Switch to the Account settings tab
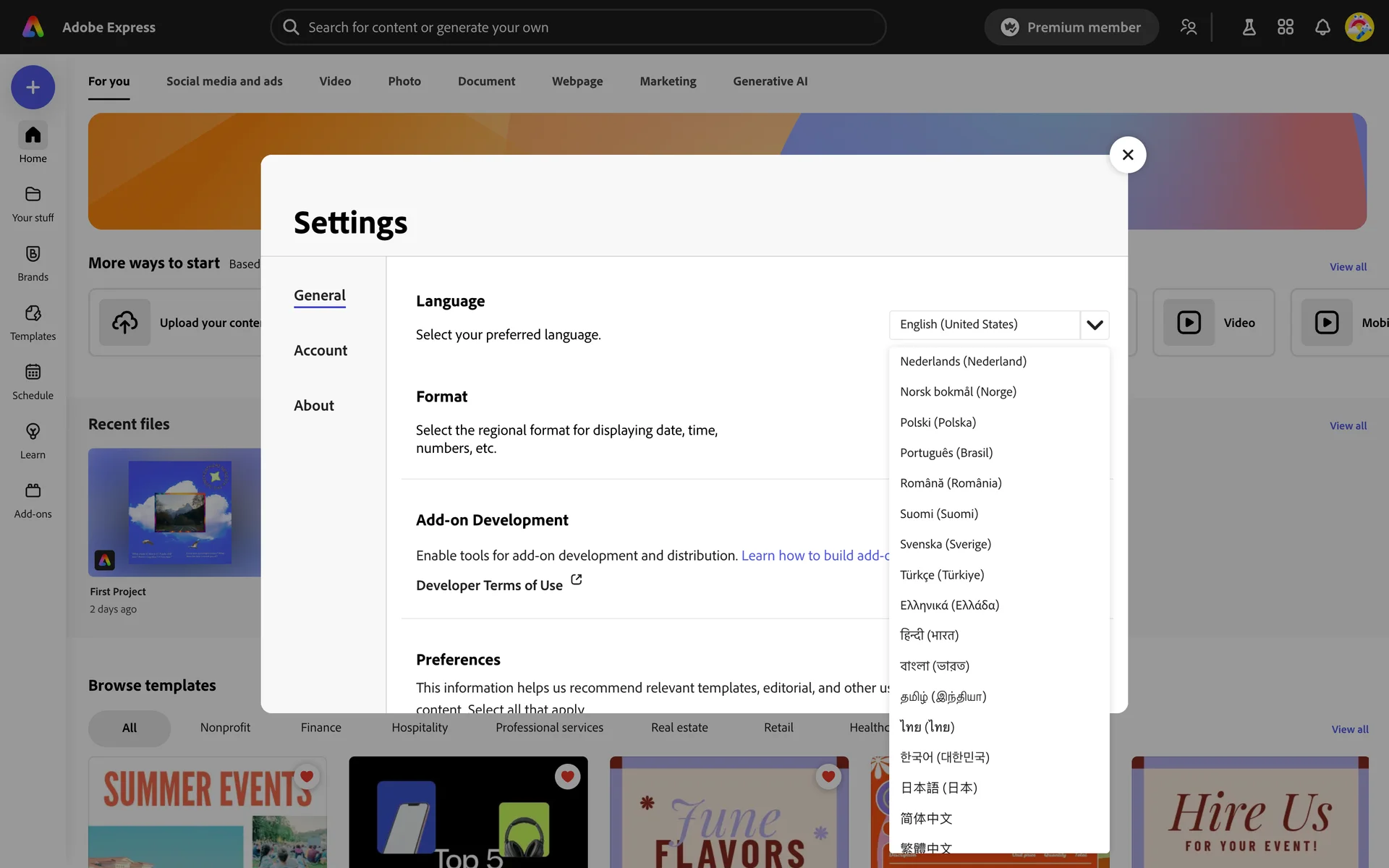1389x868 pixels. [320, 350]
